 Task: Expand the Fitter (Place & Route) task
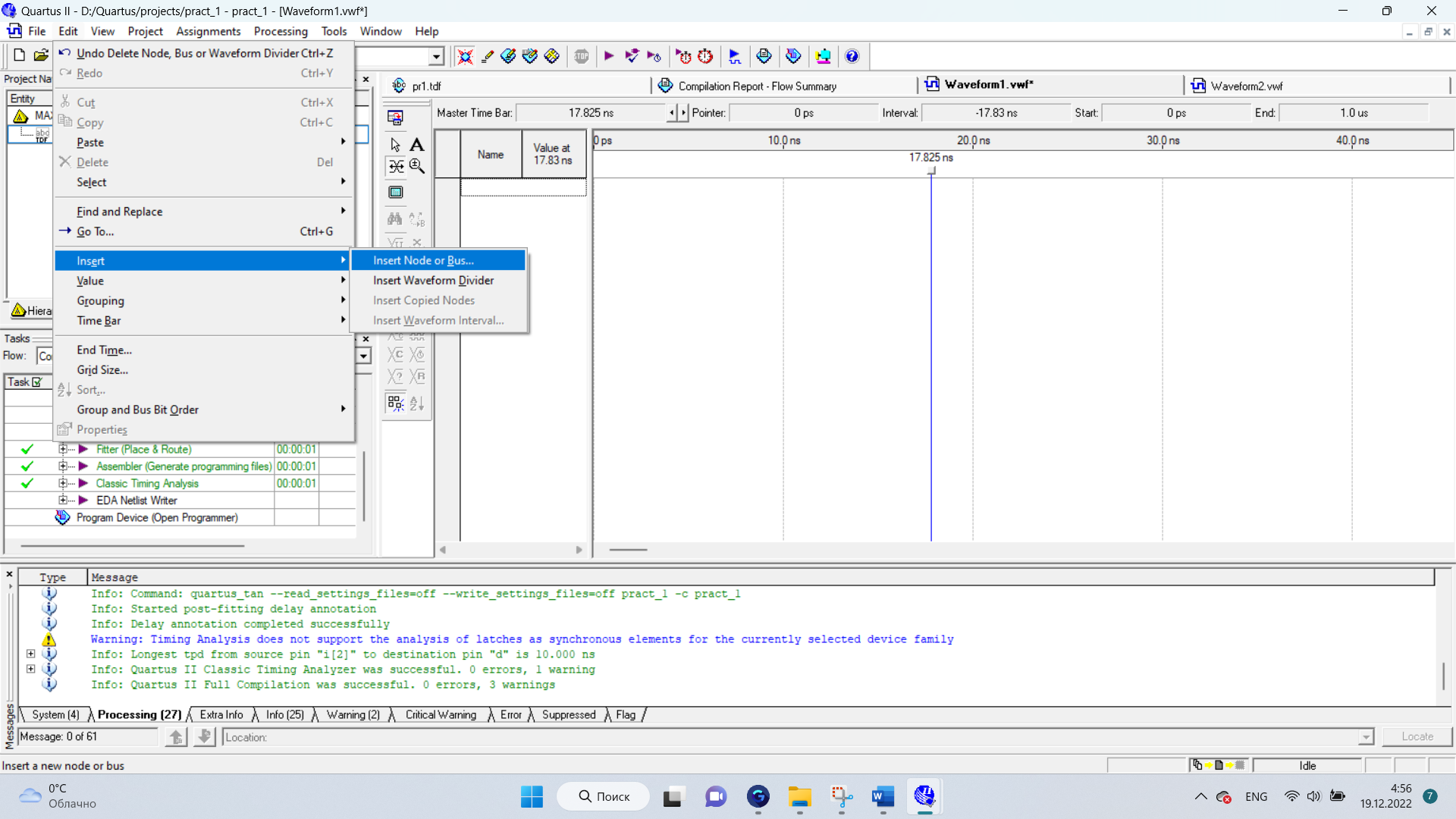(x=63, y=449)
